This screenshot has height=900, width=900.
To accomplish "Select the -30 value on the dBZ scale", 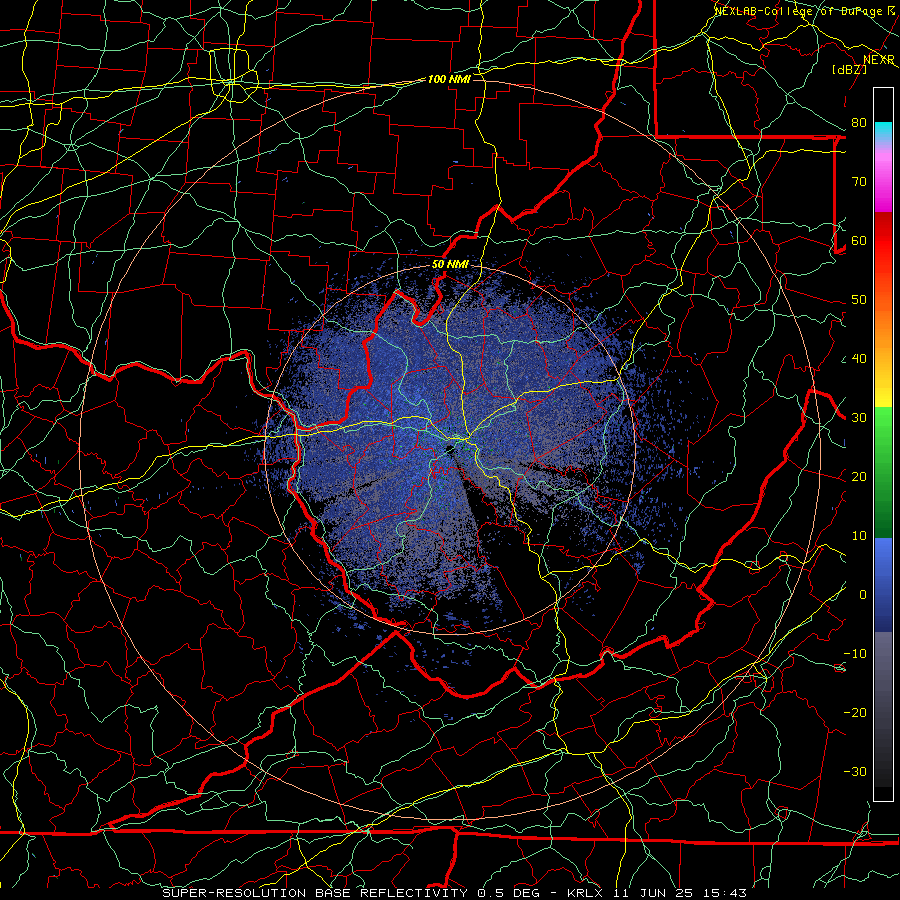I will click(x=855, y=773).
